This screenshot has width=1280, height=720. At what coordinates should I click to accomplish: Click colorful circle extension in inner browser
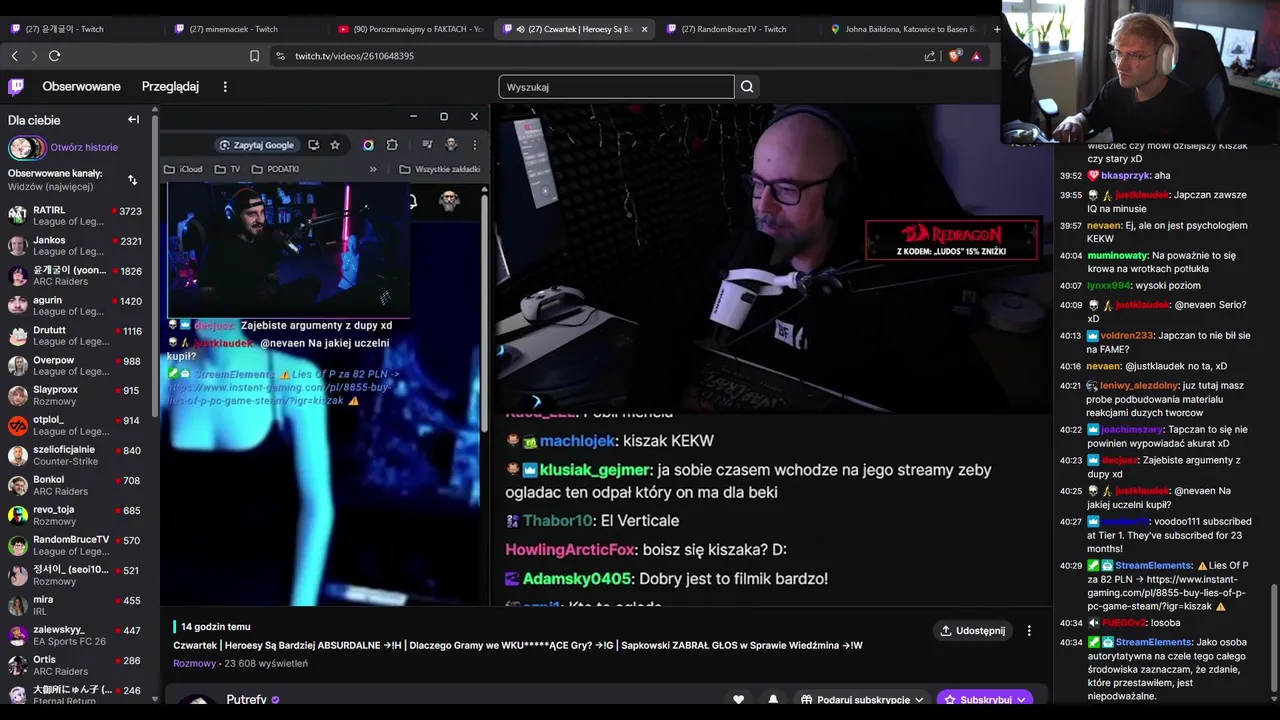[368, 145]
